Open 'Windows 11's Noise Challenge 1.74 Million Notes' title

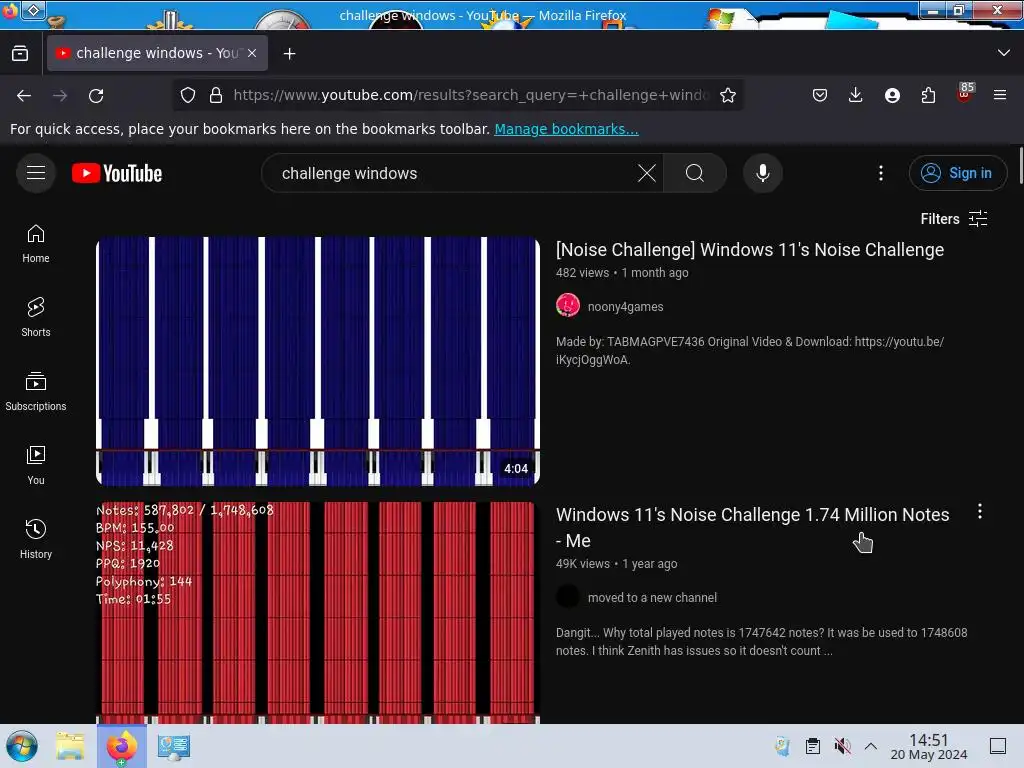[752, 528]
